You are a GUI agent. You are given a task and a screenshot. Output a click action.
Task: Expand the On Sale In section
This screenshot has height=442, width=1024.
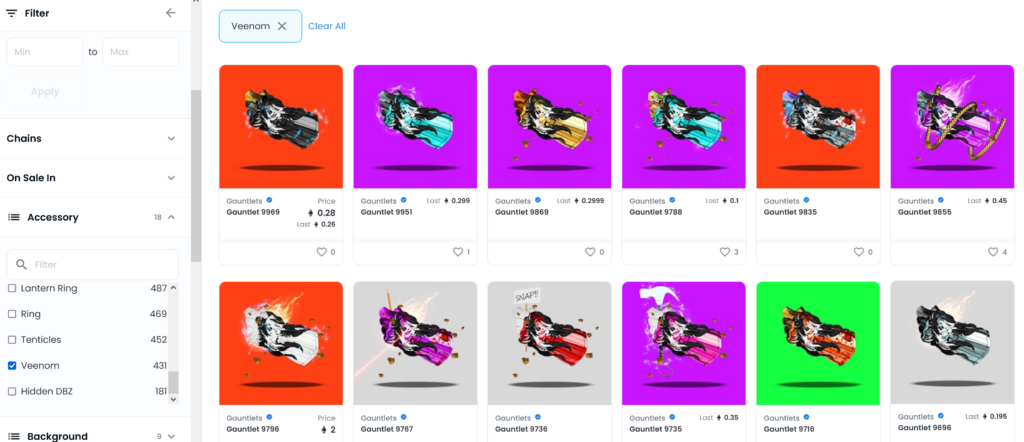(91, 178)
